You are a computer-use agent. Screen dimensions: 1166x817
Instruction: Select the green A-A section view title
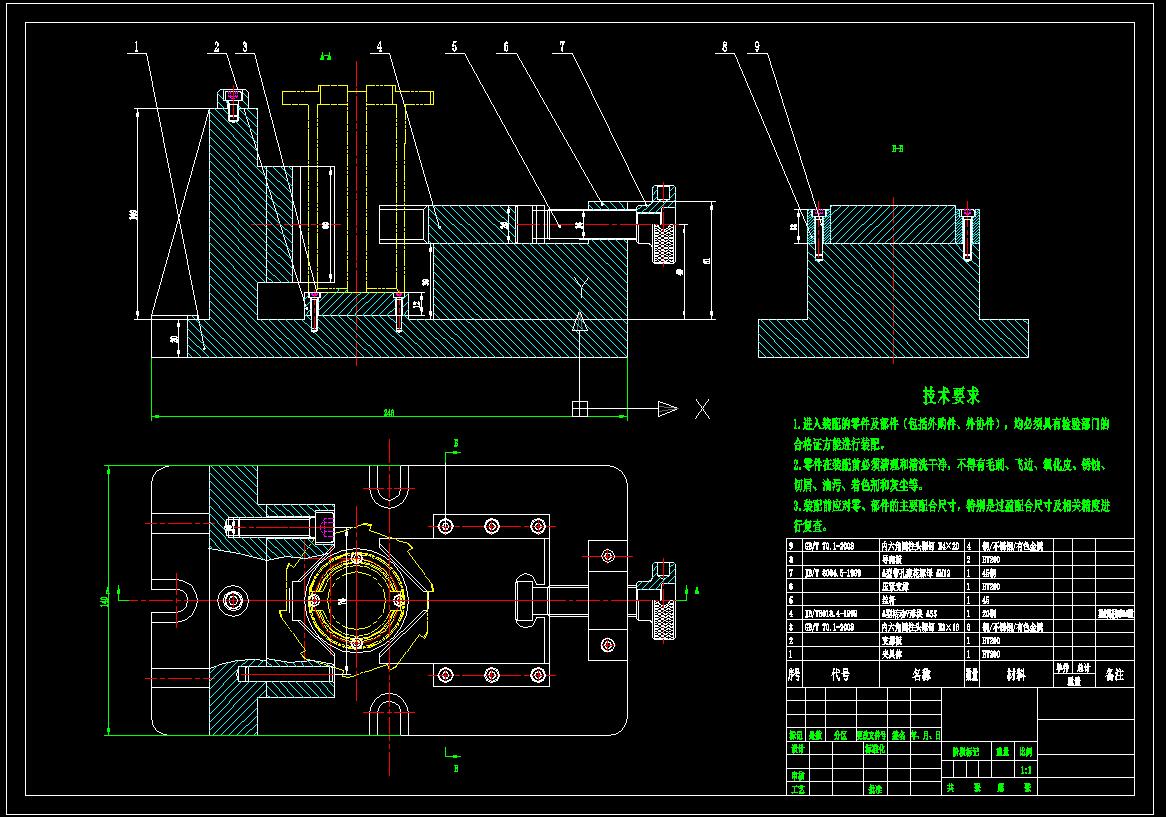coord(325,56)
